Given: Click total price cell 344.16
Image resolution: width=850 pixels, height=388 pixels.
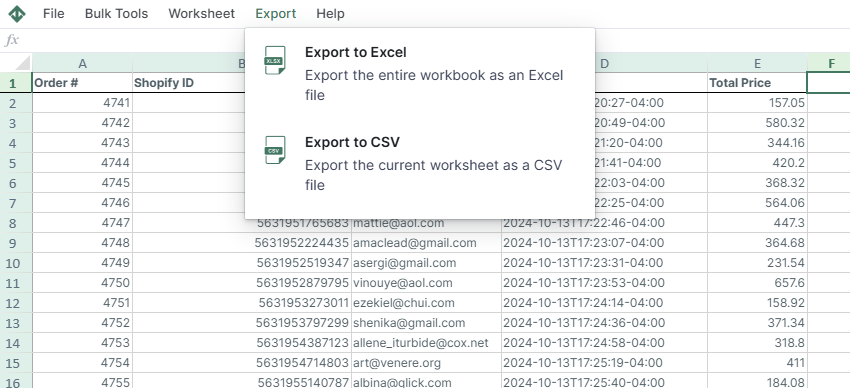Looking at the screenshot, I should click(x=757, y=143).
